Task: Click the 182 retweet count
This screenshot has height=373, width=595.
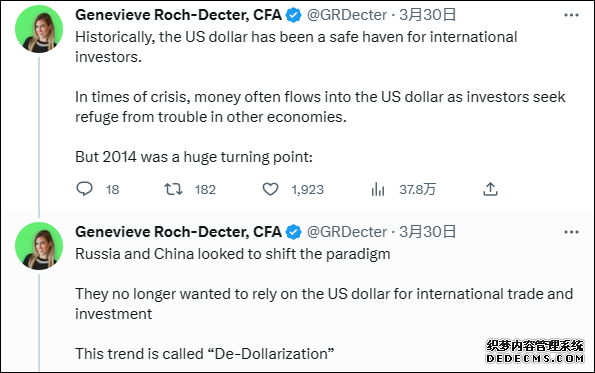Action: [x=205, y=189]
